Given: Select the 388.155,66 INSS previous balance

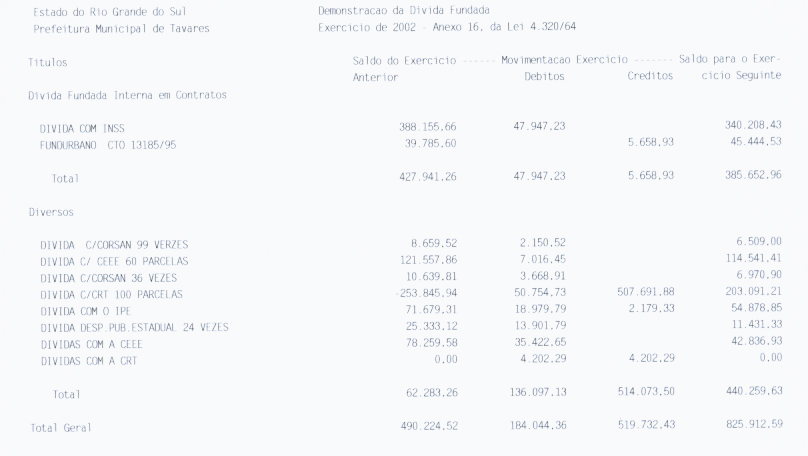Looking at the screenshot, I should tap(427, 127).
